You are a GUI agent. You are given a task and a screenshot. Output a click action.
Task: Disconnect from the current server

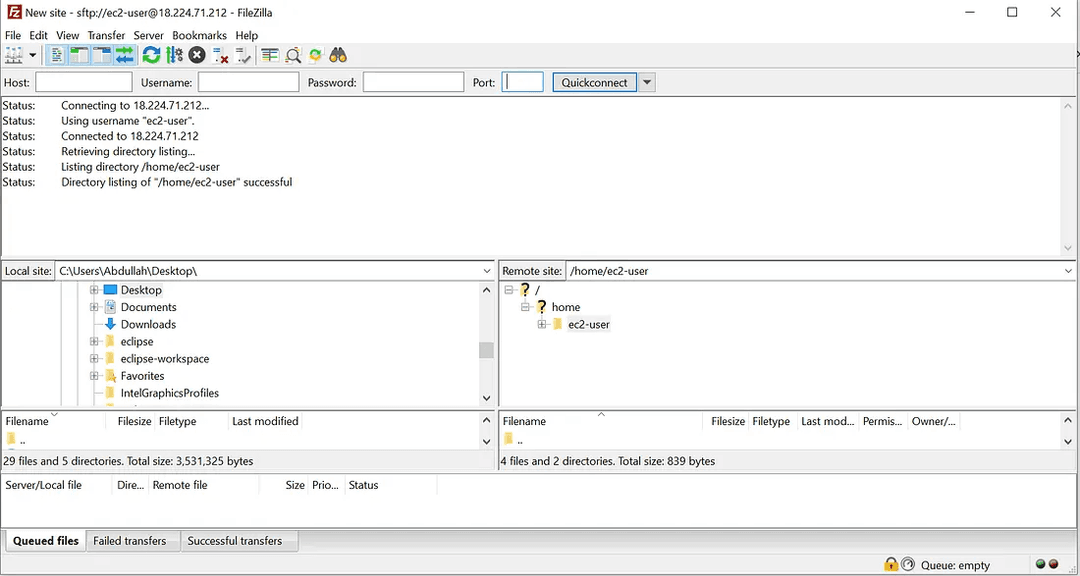(220, 55)
